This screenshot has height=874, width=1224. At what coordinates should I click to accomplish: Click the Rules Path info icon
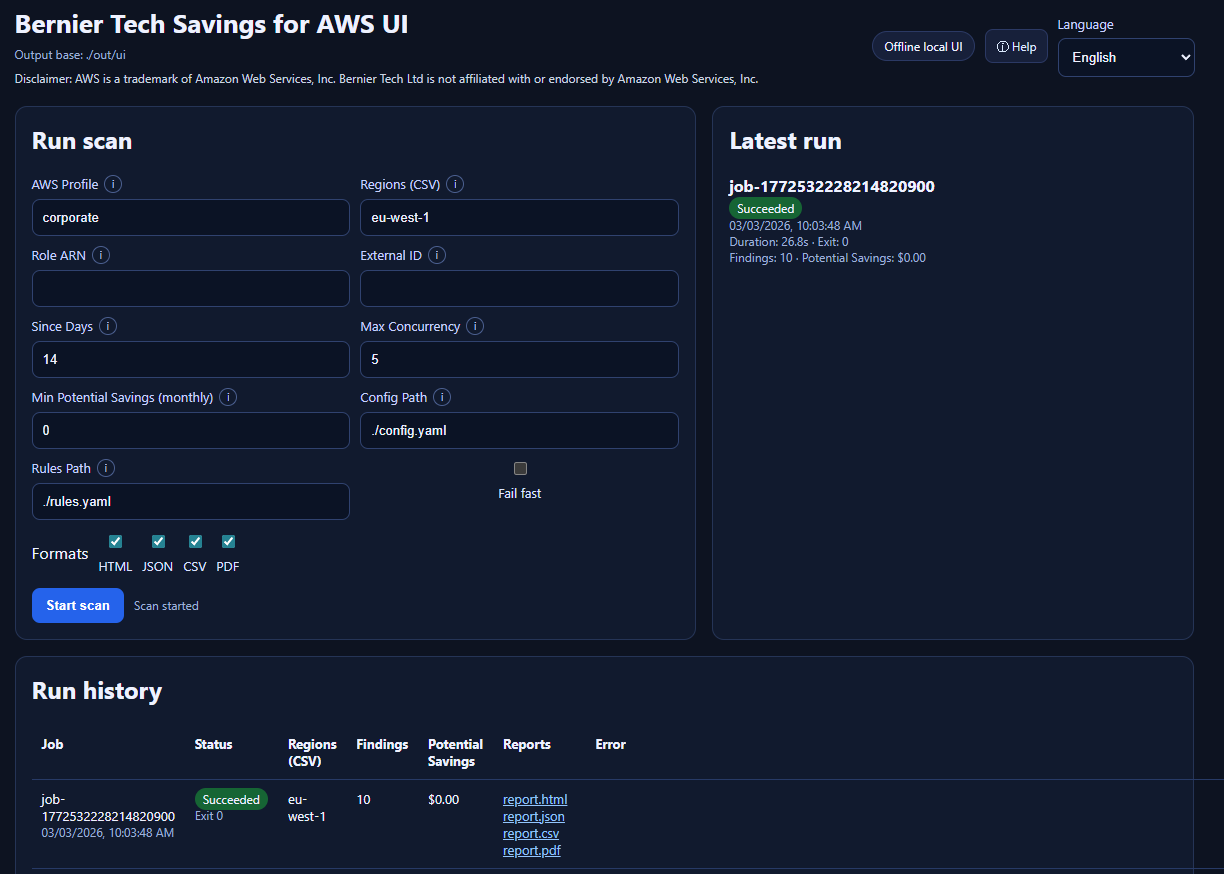106,468
